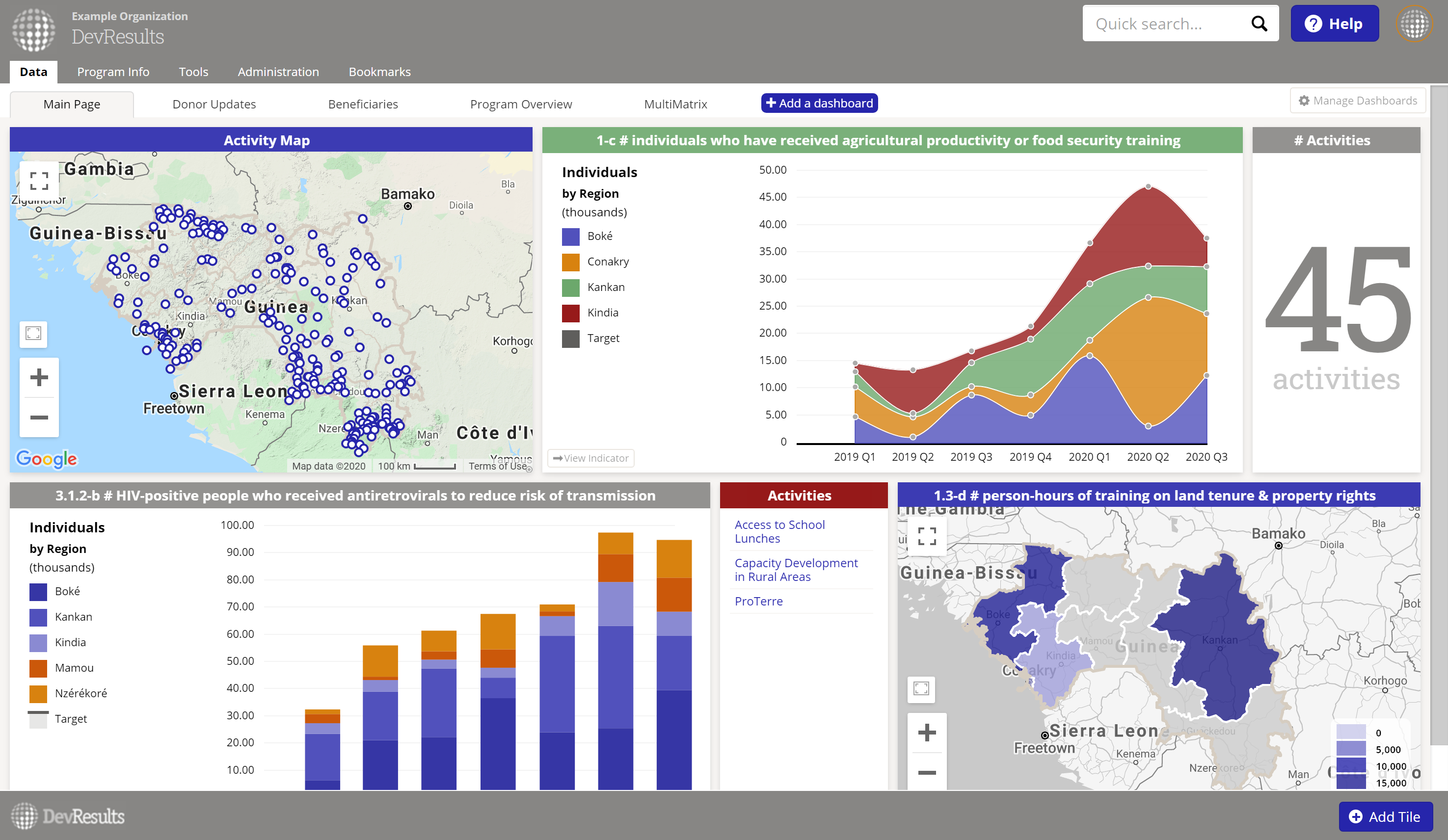Viewport: 1448px width, 840px height.
Task: Switch to the MultiMatrix dashboard tab
Action: click(x=675, y=104)
